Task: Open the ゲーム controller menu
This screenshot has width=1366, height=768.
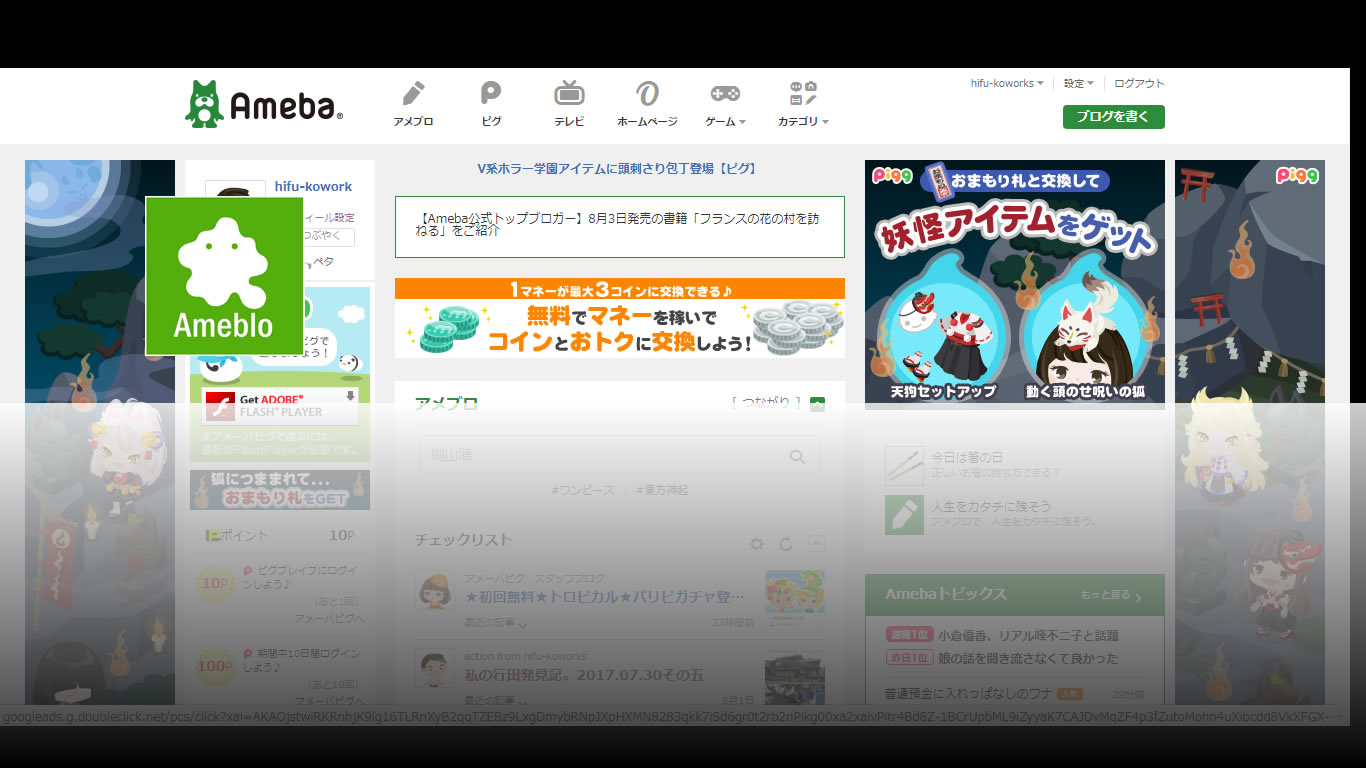Action: pos(725,104)
